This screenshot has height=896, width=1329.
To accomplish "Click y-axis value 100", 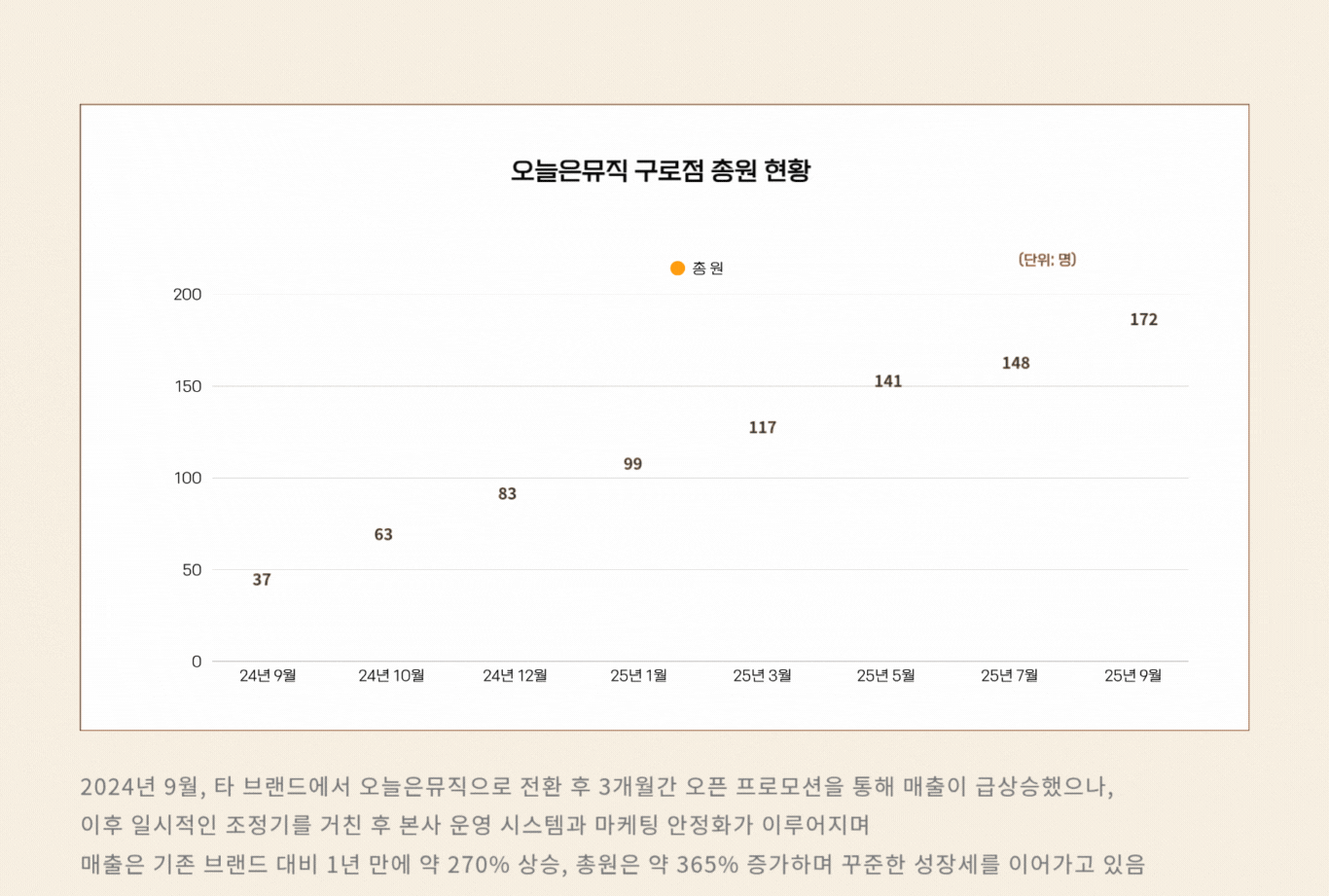I will [x=188, y=478].
